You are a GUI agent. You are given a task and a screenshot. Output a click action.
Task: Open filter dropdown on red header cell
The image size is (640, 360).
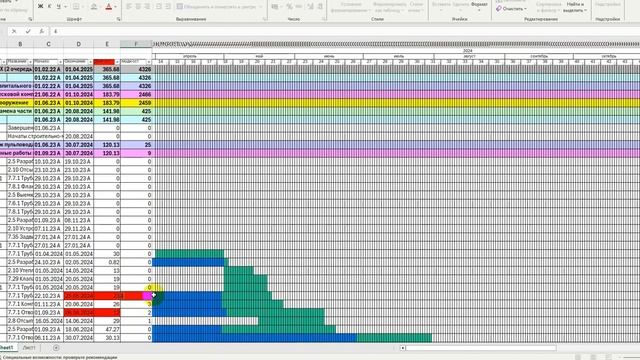pyautogui.click(x=117, y=62)
